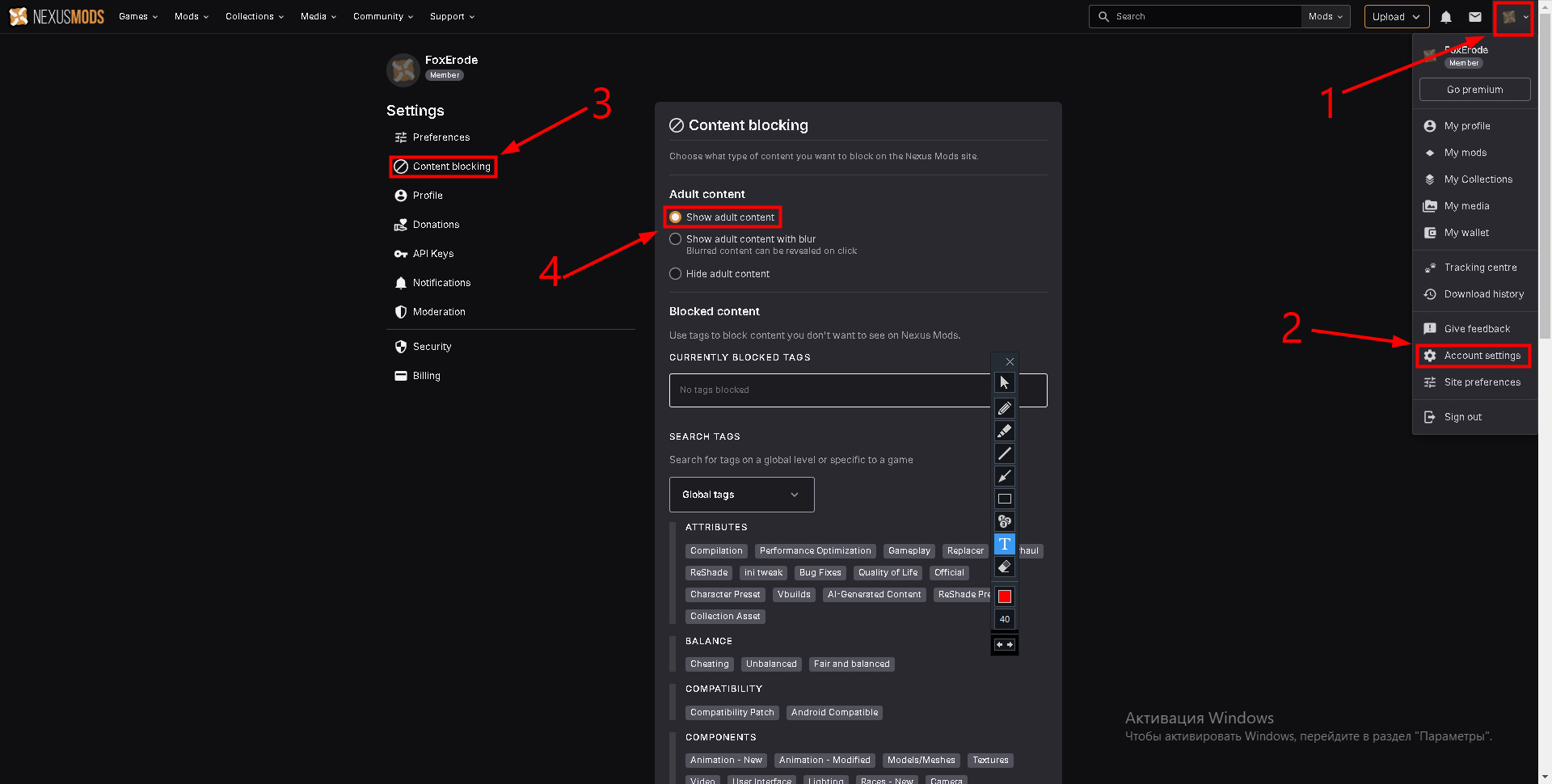Select the Show adult content radio
The width and height of the screenshot is (1552, 784).
(x=676, y=217)
